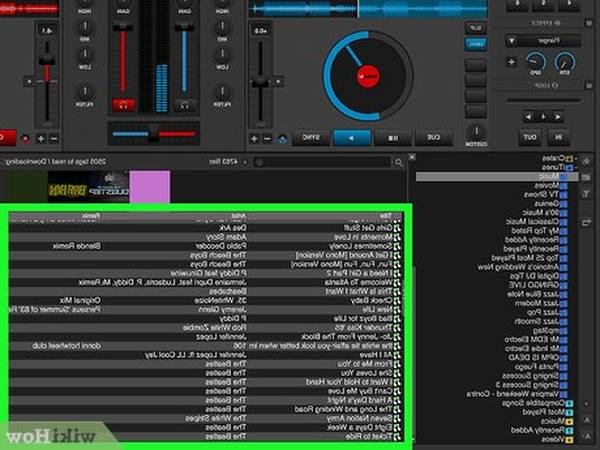
Task: Click the blue deck pause button
Action: [393, 138]
